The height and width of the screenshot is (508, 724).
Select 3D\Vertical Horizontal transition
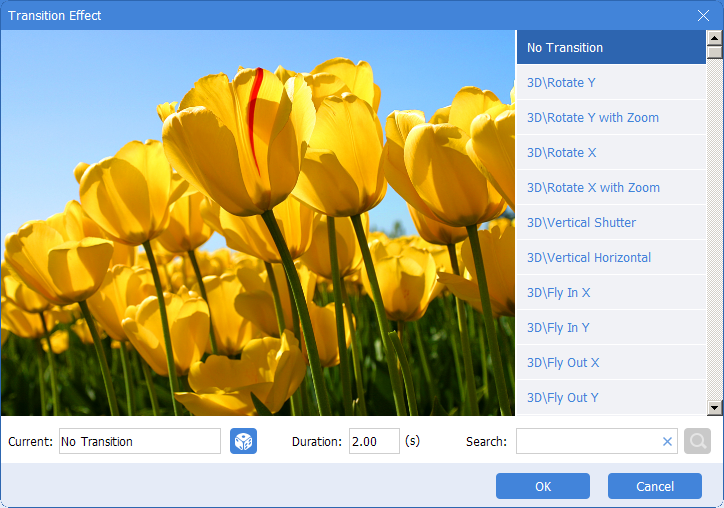click(x=610, y=258)
